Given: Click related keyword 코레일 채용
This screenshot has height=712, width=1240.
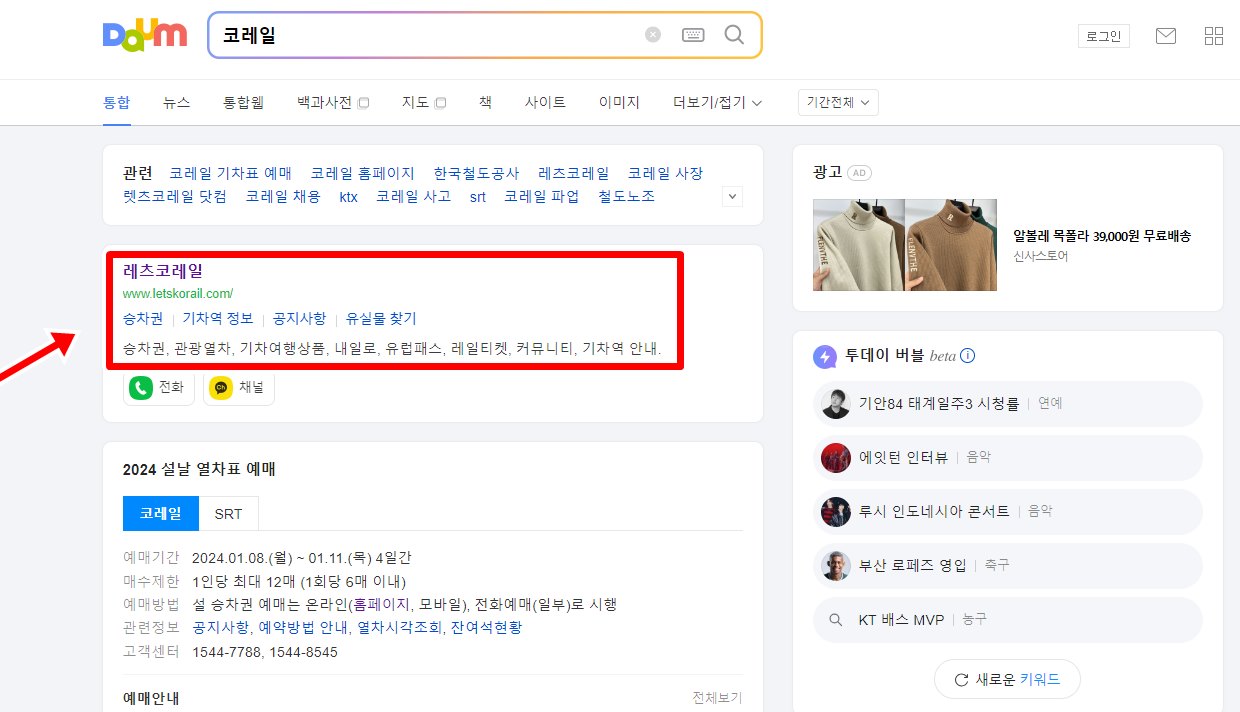Looking at the screenshot, I should (x=283, y=196).
